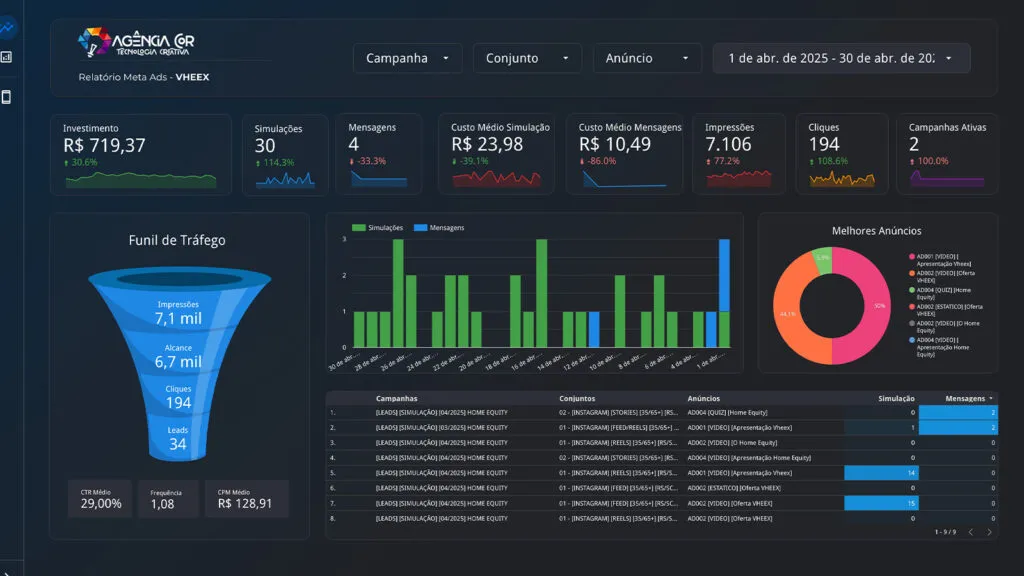The height and width of the screenshot is (576, 1024).
Task: Open the trend line chart sidebar icon
Action: 7,27
